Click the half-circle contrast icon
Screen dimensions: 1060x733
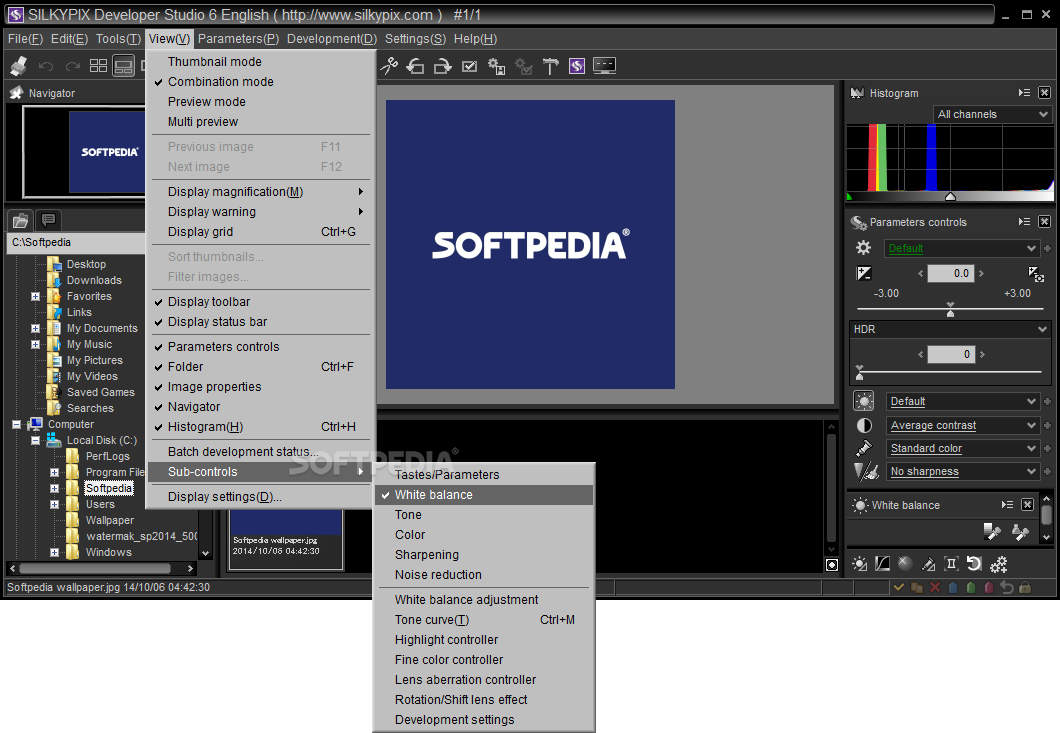tap(864, 425)
